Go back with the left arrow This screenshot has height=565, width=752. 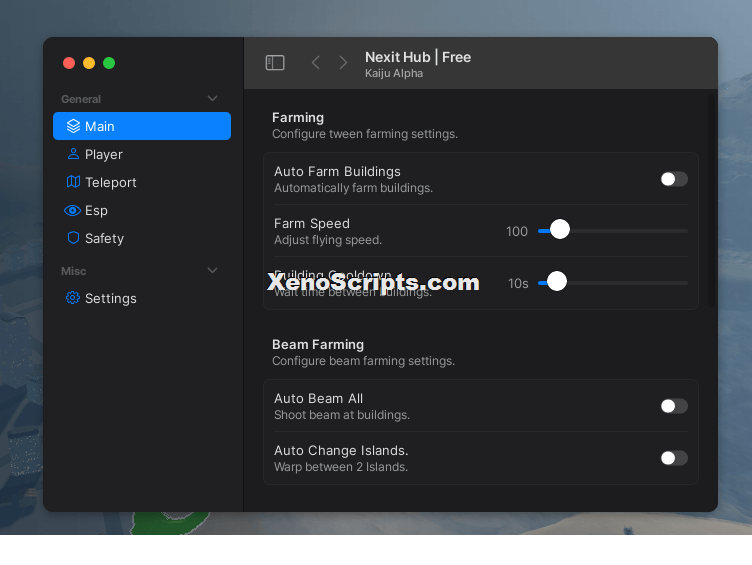click(315, 62)
